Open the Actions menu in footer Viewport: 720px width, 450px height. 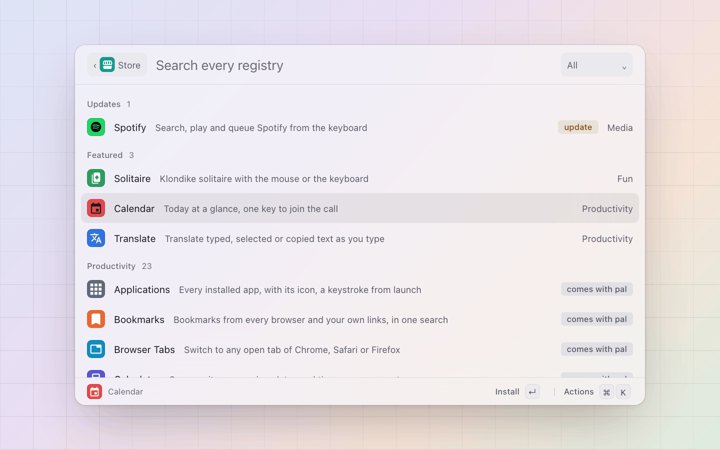point(579,392)
